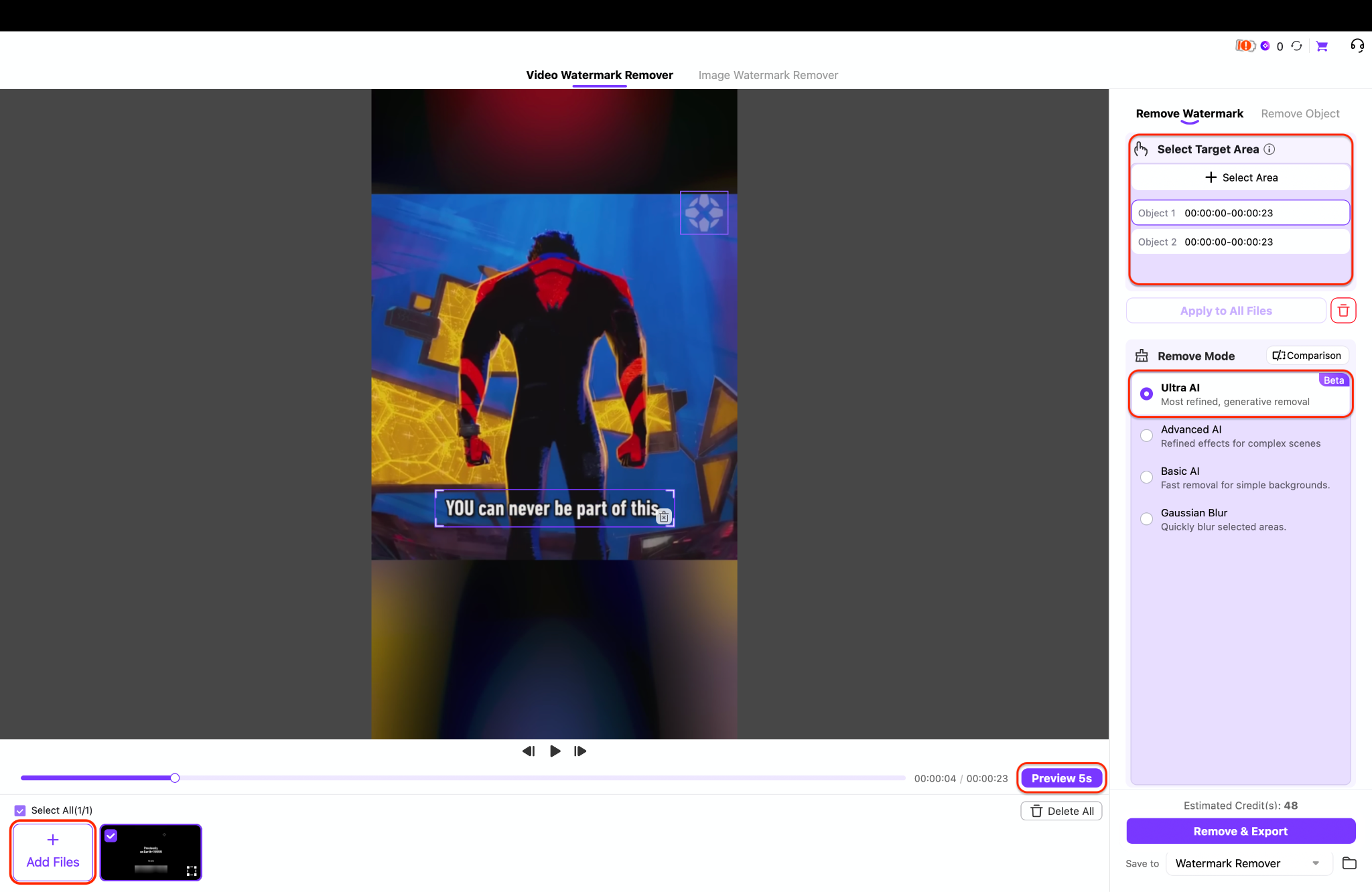Viewport: 1372px width, 892px height.
Task: Click Delete All files button
Action: 1062,811
